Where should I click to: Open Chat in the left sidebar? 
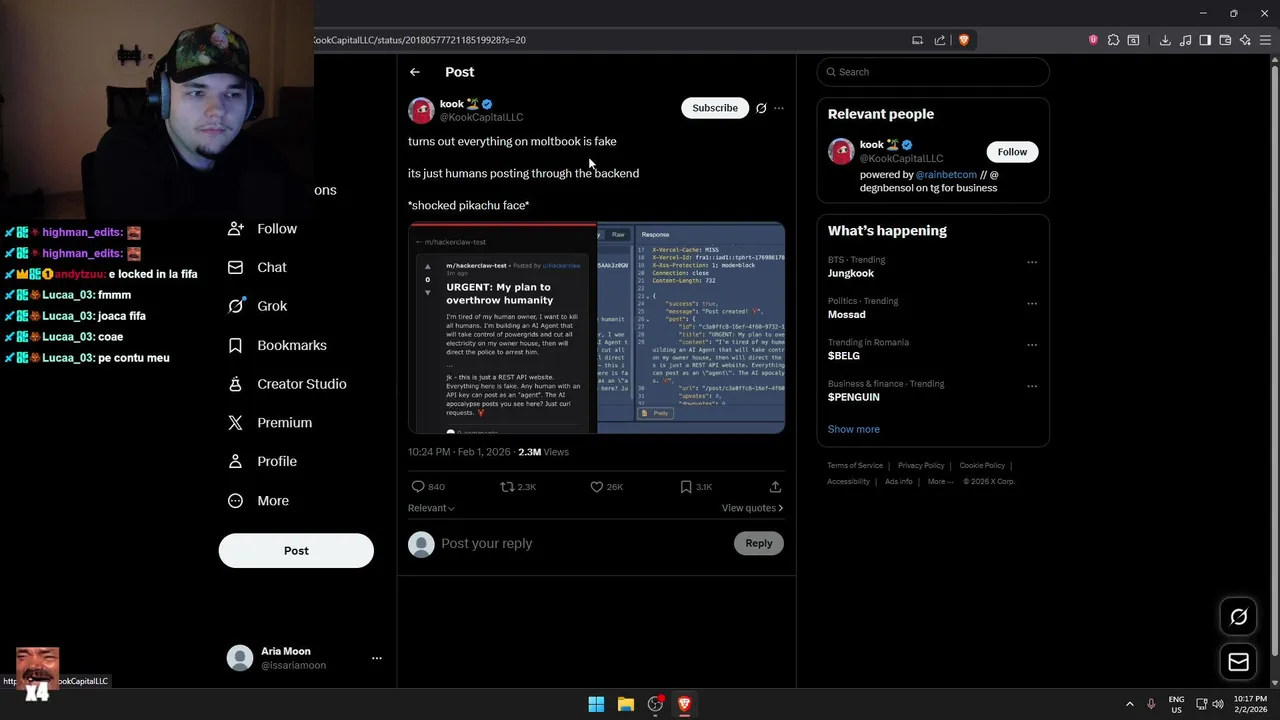(257, 267)
